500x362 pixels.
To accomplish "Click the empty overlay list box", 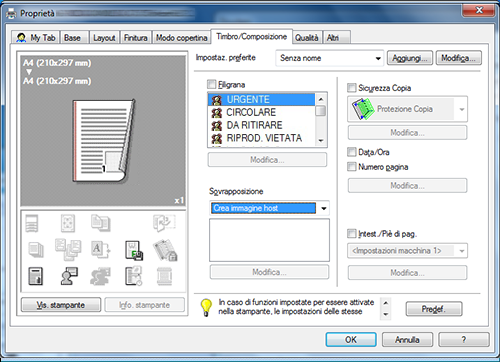I will (269, 240).
